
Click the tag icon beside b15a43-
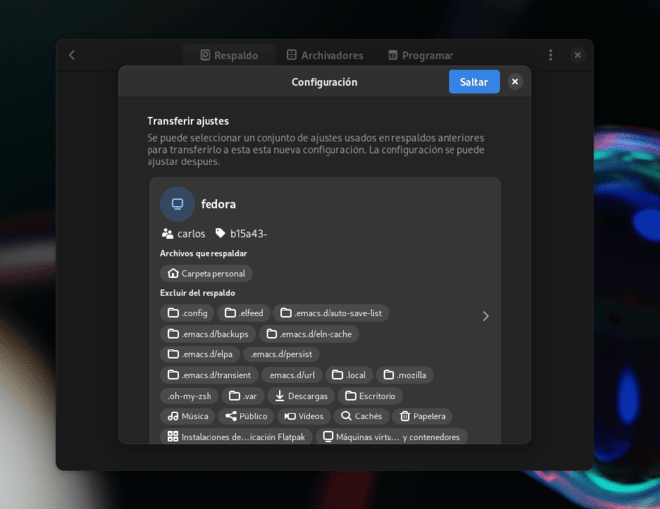pyautogui.click(x=220, y=233)
